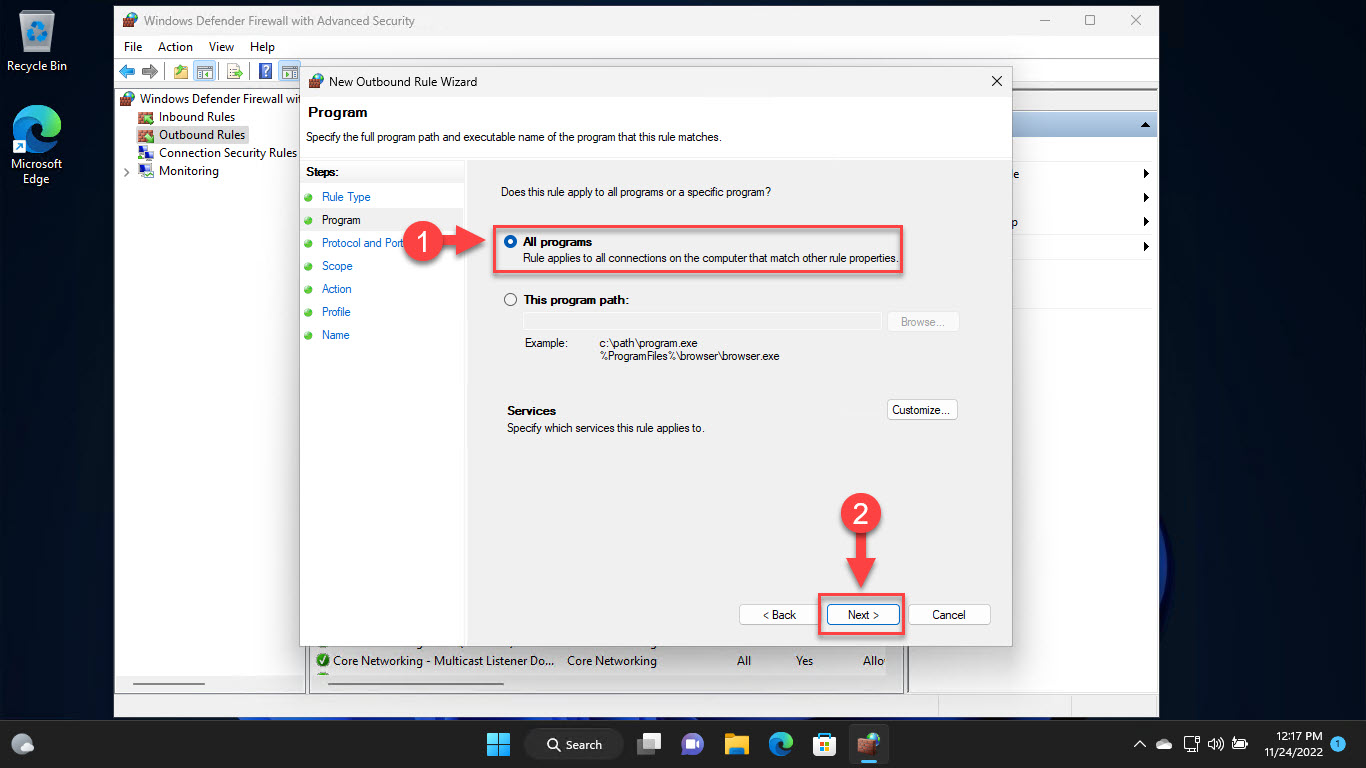Click the Next button in the wizard

[x=861, y=614]
